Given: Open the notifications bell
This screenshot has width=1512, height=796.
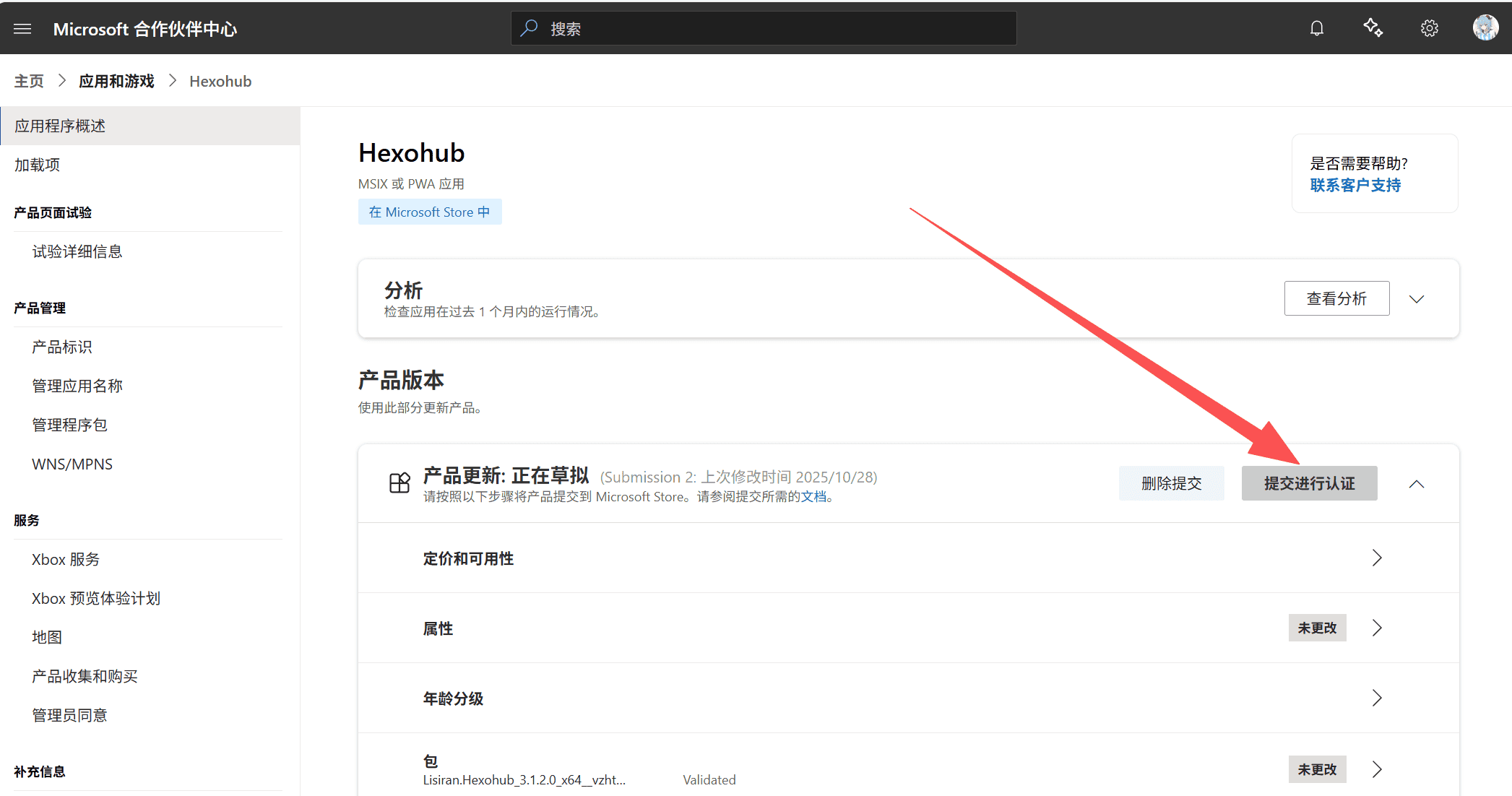Looking at the screenshot, I should tap(1316, 29).
